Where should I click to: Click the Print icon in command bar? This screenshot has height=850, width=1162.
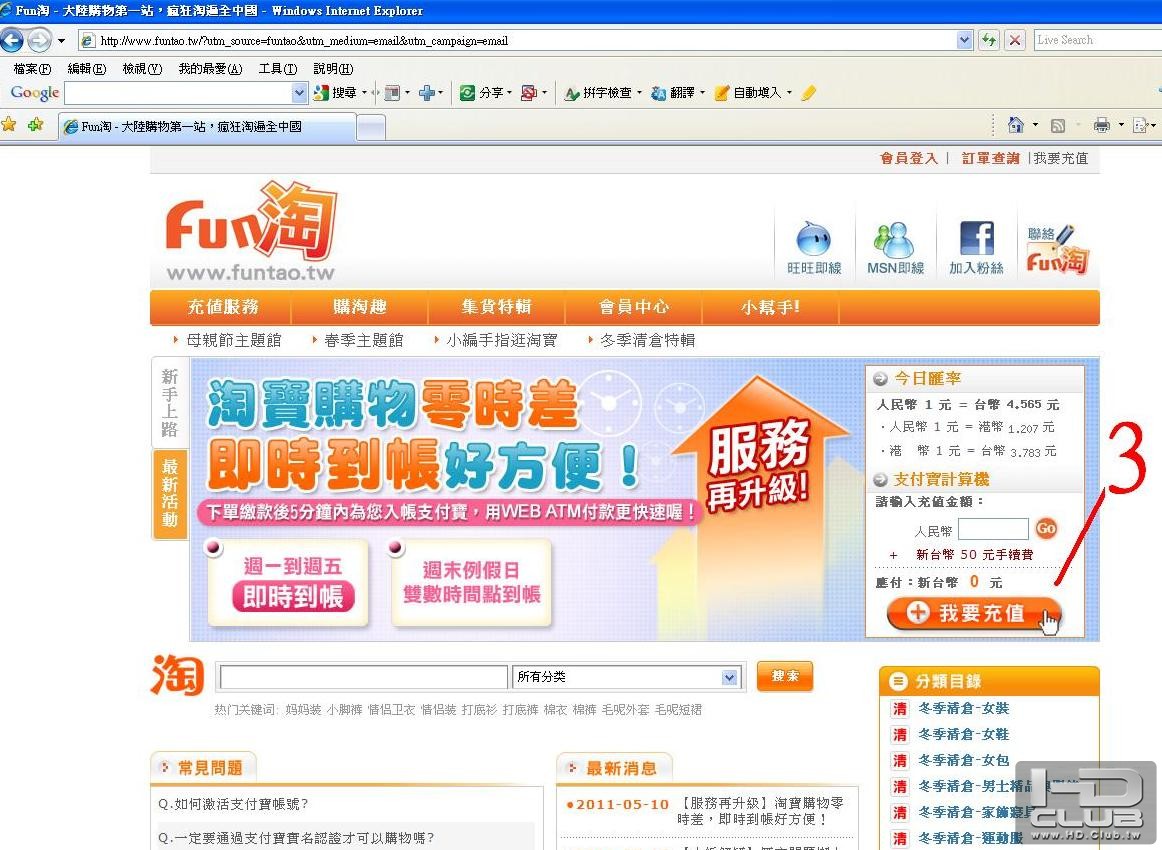tap(1102, 124)
